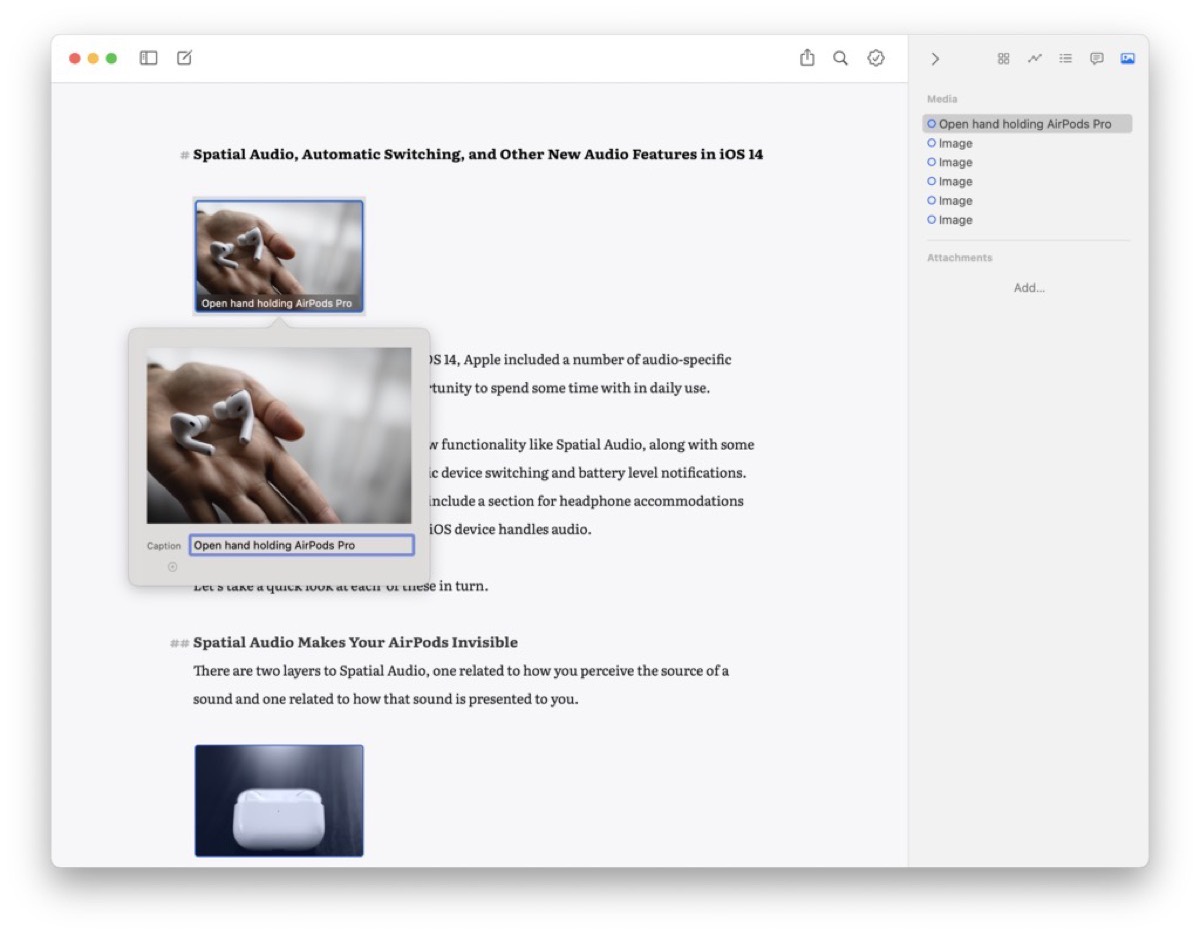Toggle the library sidebar icon
Screen dimensions: 1200x935
(x=148, y=58)
